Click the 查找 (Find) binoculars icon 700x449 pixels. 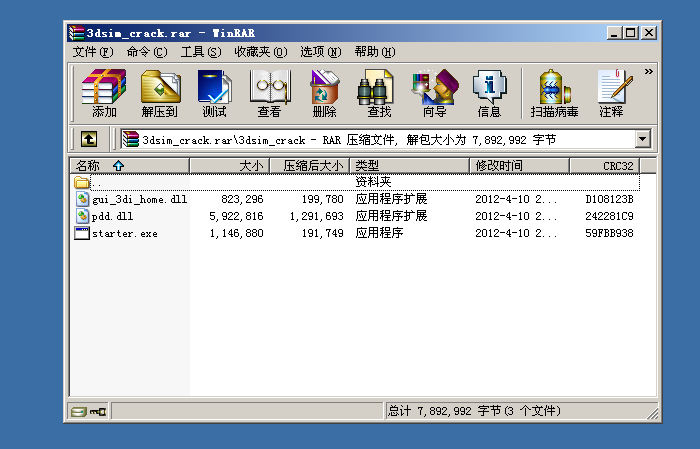pyautogui.click(x=379, y=93)
